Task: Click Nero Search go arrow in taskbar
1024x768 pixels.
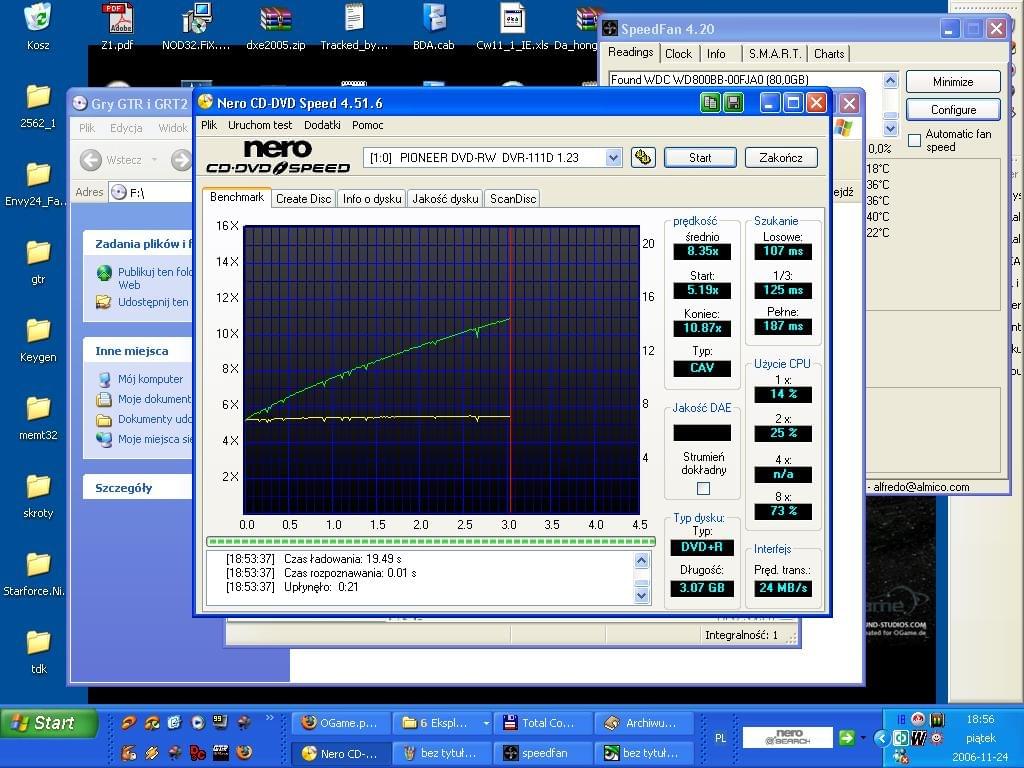Action: 846,738
